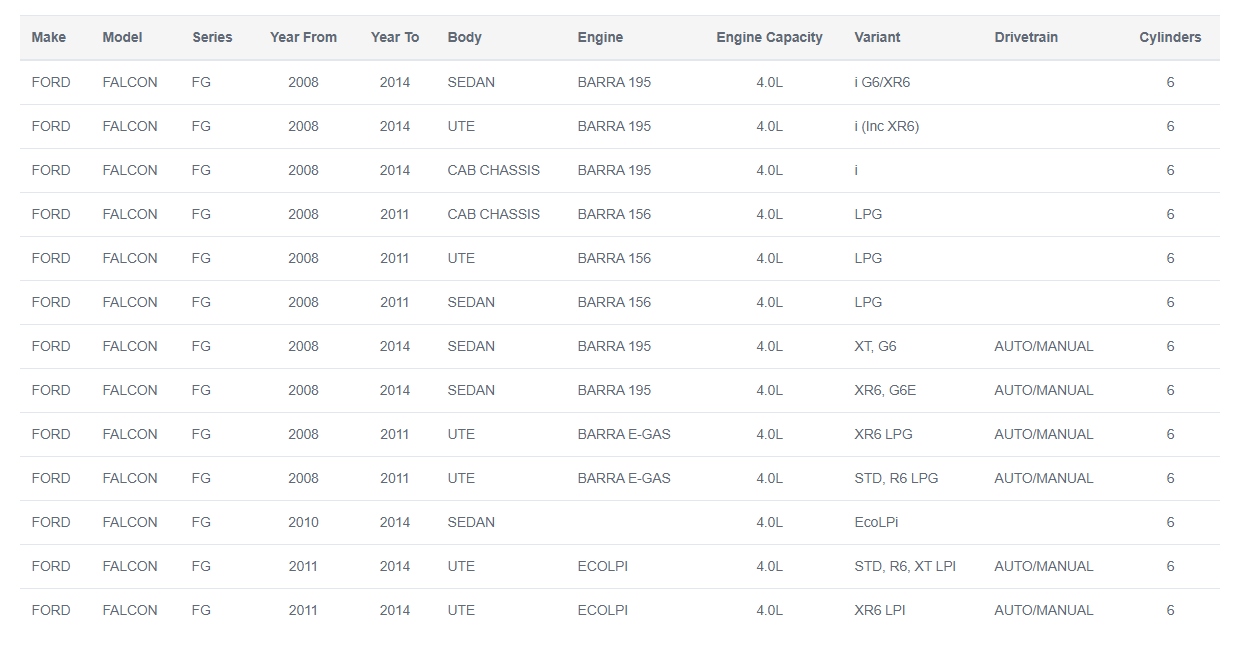Click Engine 'BARRA E-GAS' in XR6 LPG row
The width and height of the screenshot is (1238, 667).
[x=624, y=434]
